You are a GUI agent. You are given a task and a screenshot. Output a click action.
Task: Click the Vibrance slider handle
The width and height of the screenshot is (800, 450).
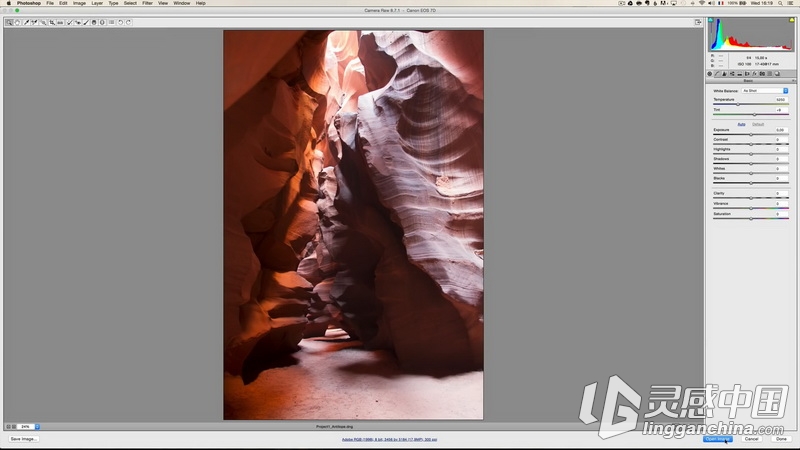coord(751,208)
